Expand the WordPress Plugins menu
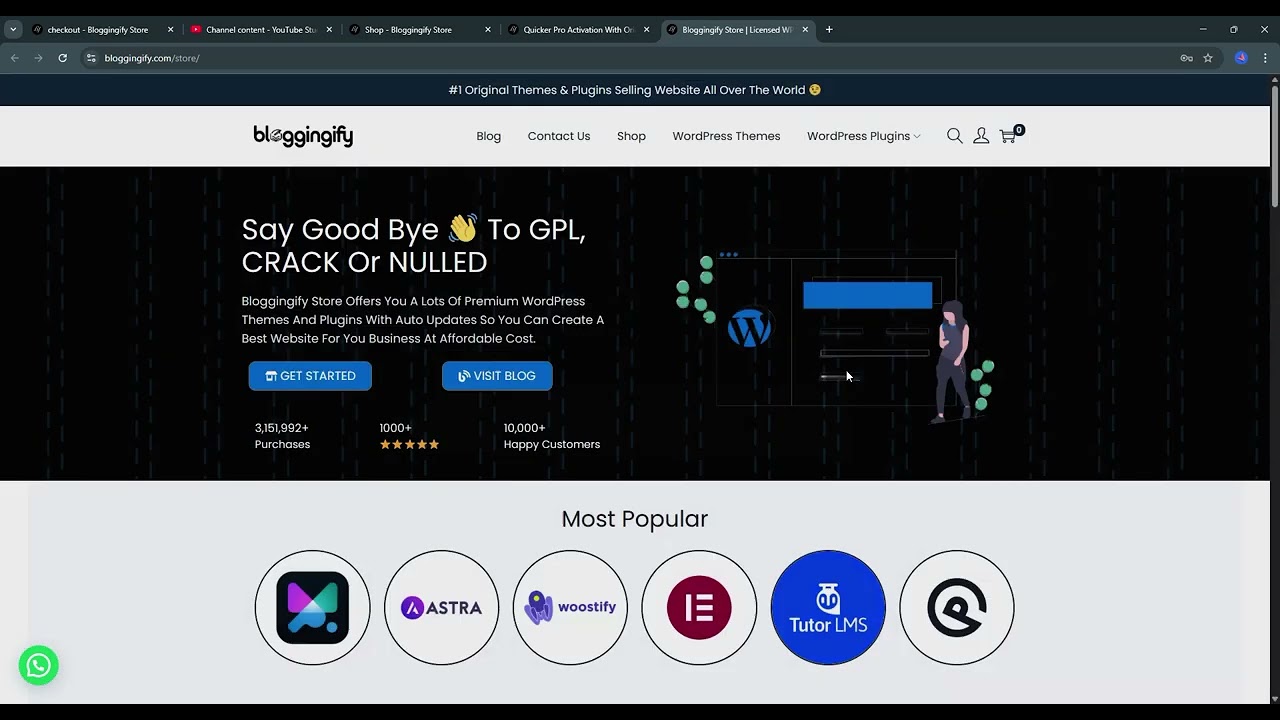This screenshot has width=1280, height=720. click(864, 136)
